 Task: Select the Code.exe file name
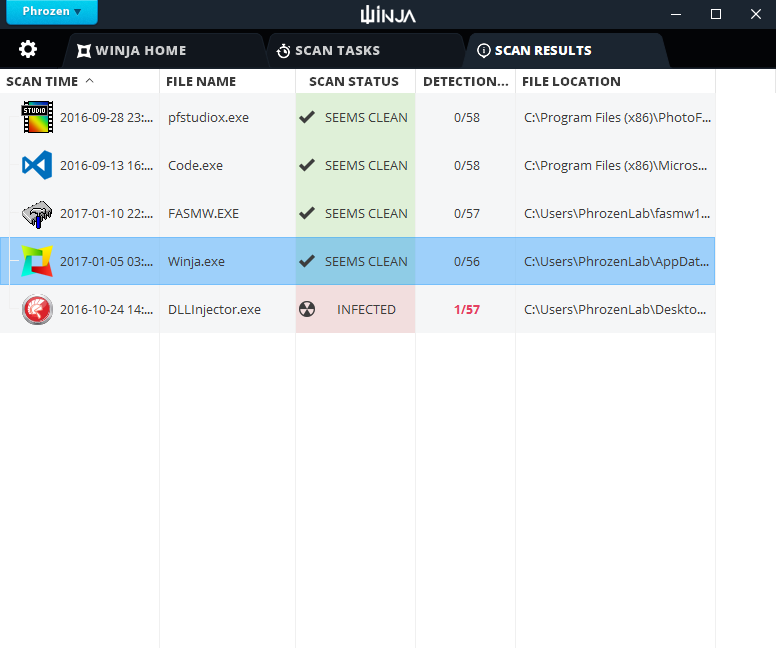[195, 165]
